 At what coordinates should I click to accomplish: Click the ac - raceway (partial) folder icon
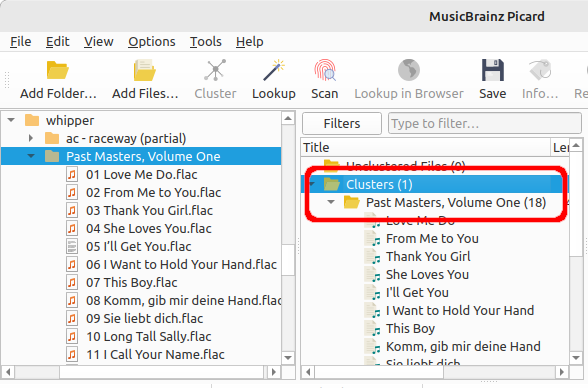(x=52, y=138)
